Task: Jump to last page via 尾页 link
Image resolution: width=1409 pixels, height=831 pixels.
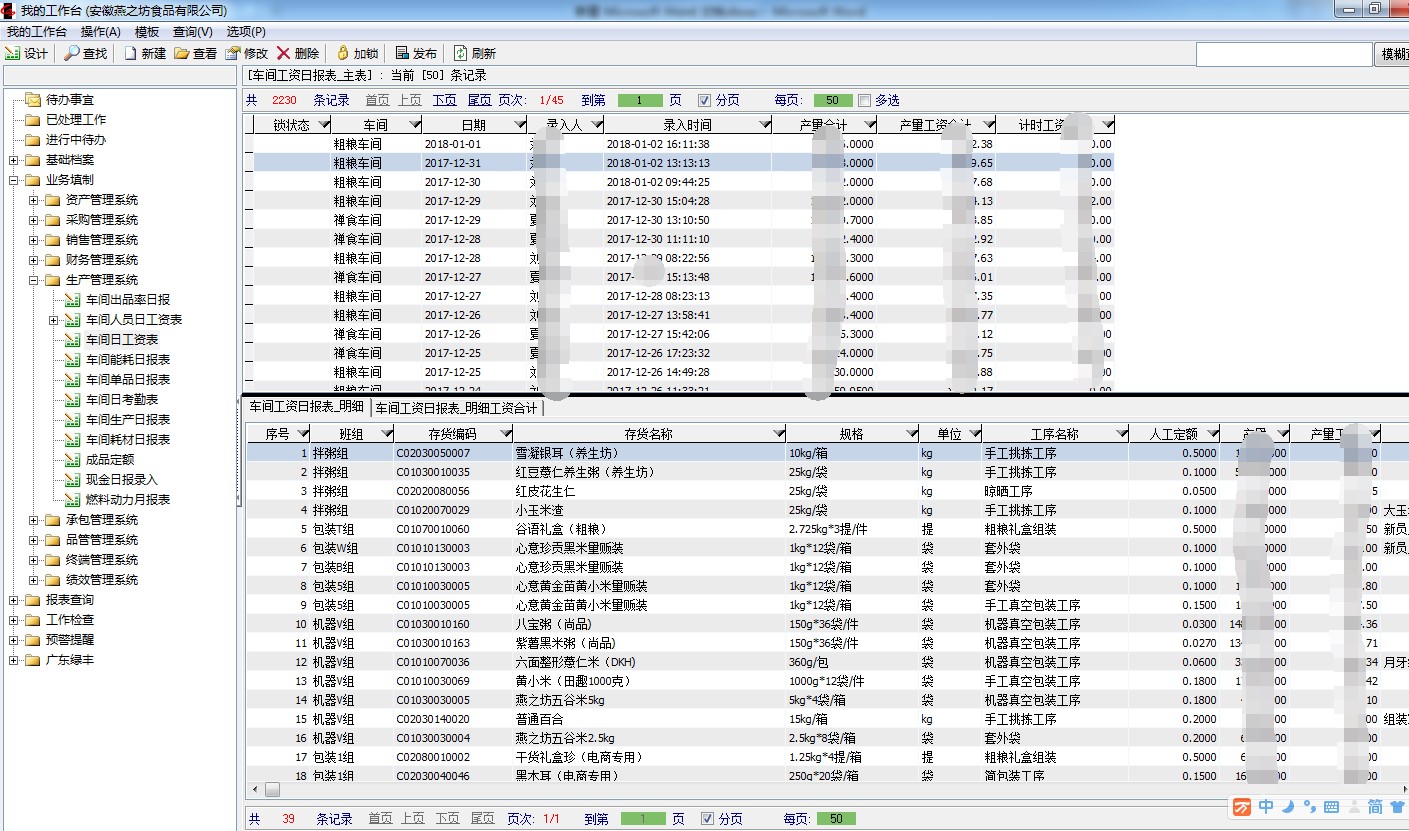Action: click(x=479, y=100)
